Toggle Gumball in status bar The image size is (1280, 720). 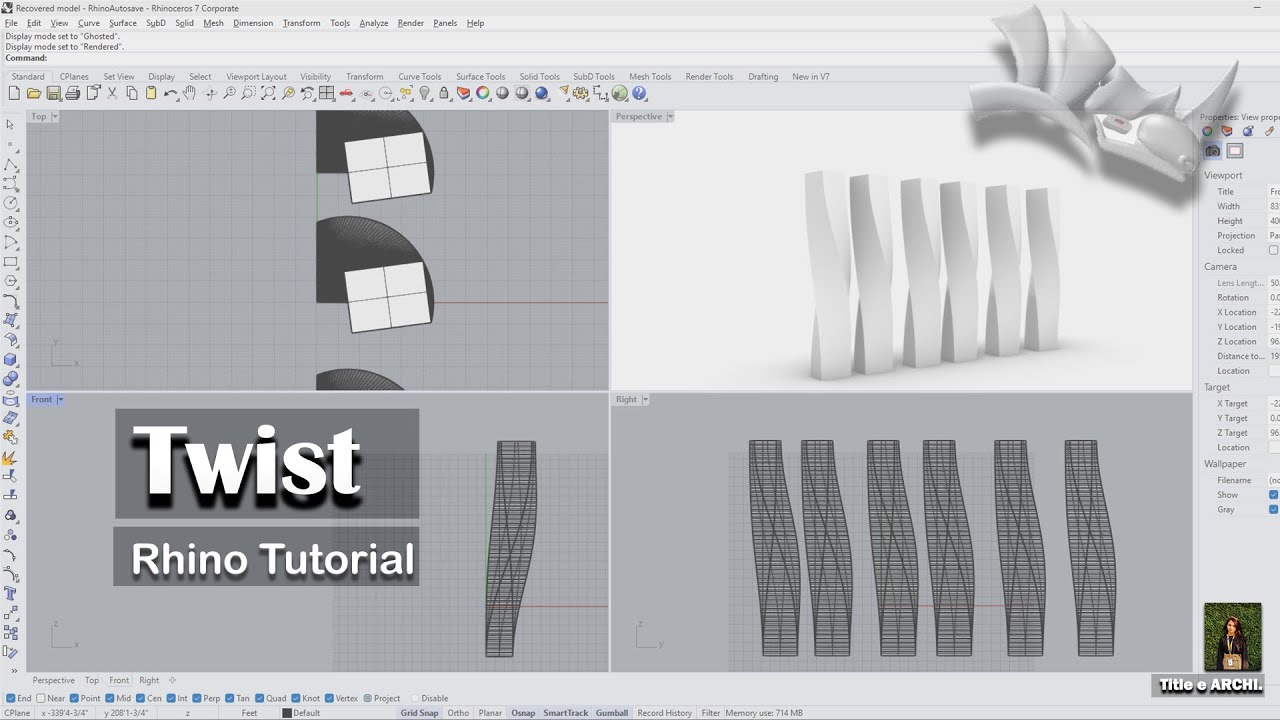(x=612, y=713)
